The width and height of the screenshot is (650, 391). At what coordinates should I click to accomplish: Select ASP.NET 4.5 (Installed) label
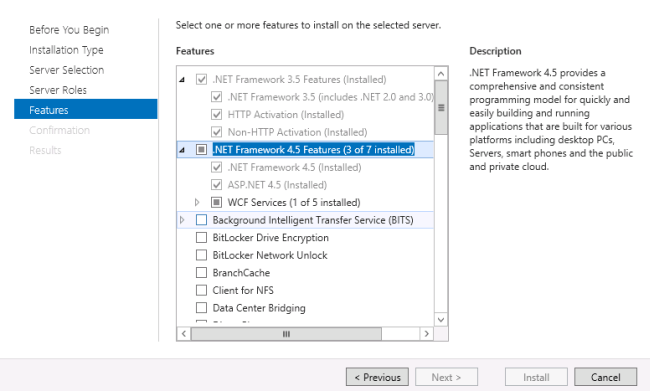(x=277, y=185)
